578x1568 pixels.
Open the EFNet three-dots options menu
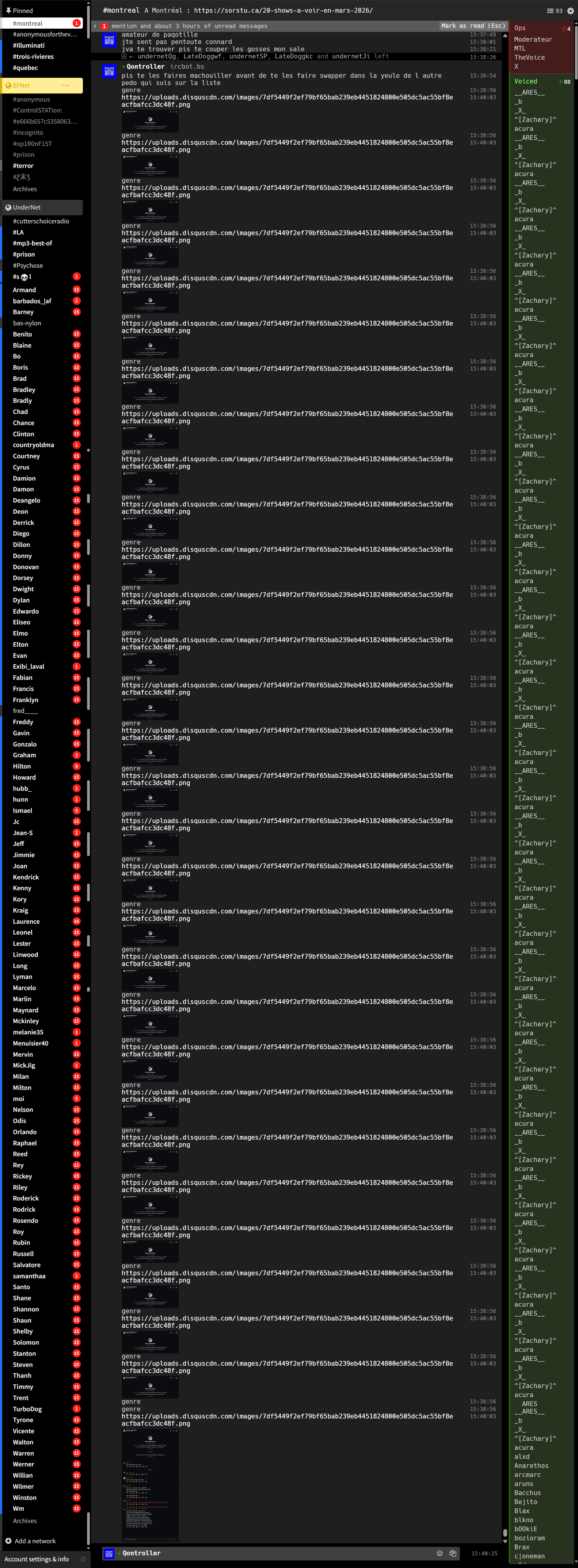(x=65, y=85)
